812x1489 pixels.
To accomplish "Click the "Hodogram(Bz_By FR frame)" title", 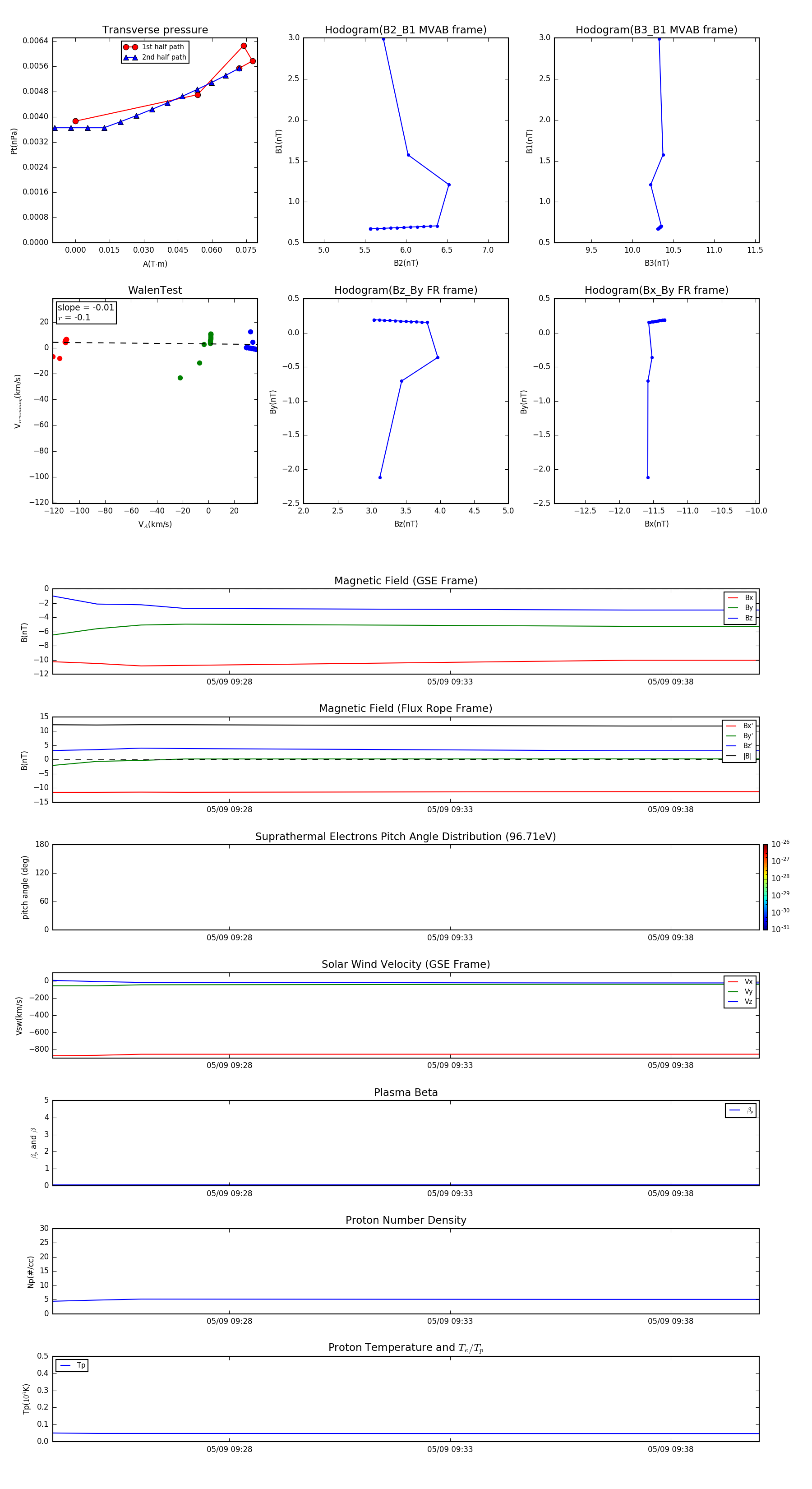I will [x=406, y=290].
